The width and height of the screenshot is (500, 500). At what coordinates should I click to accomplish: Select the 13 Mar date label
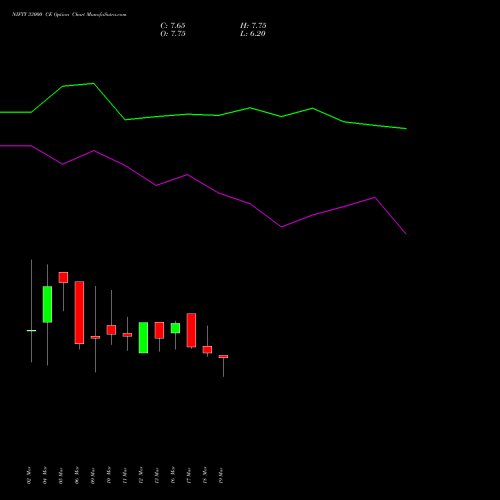(157, 475)
